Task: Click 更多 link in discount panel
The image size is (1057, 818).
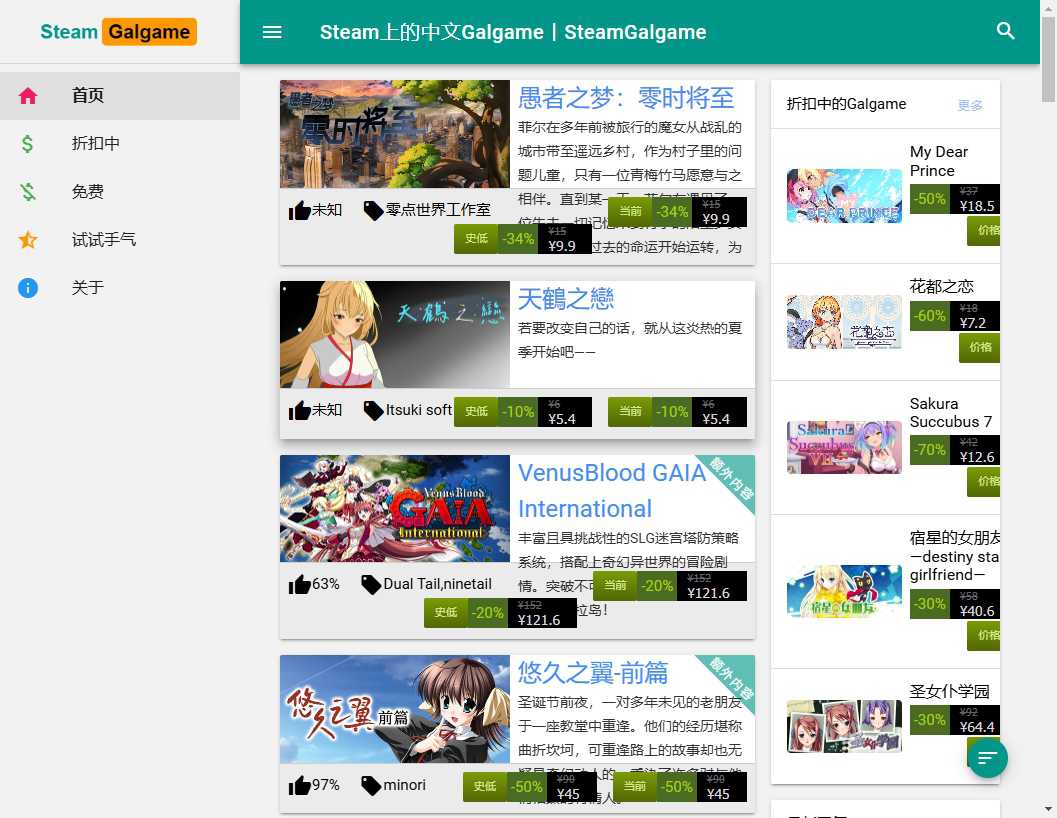Action: pyautogui.click(x=970, y=105)
